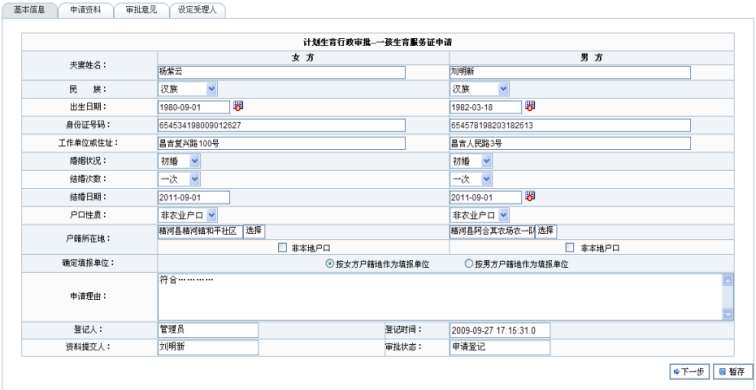Click female marriage date field 2011-09-01

(194, 198)
